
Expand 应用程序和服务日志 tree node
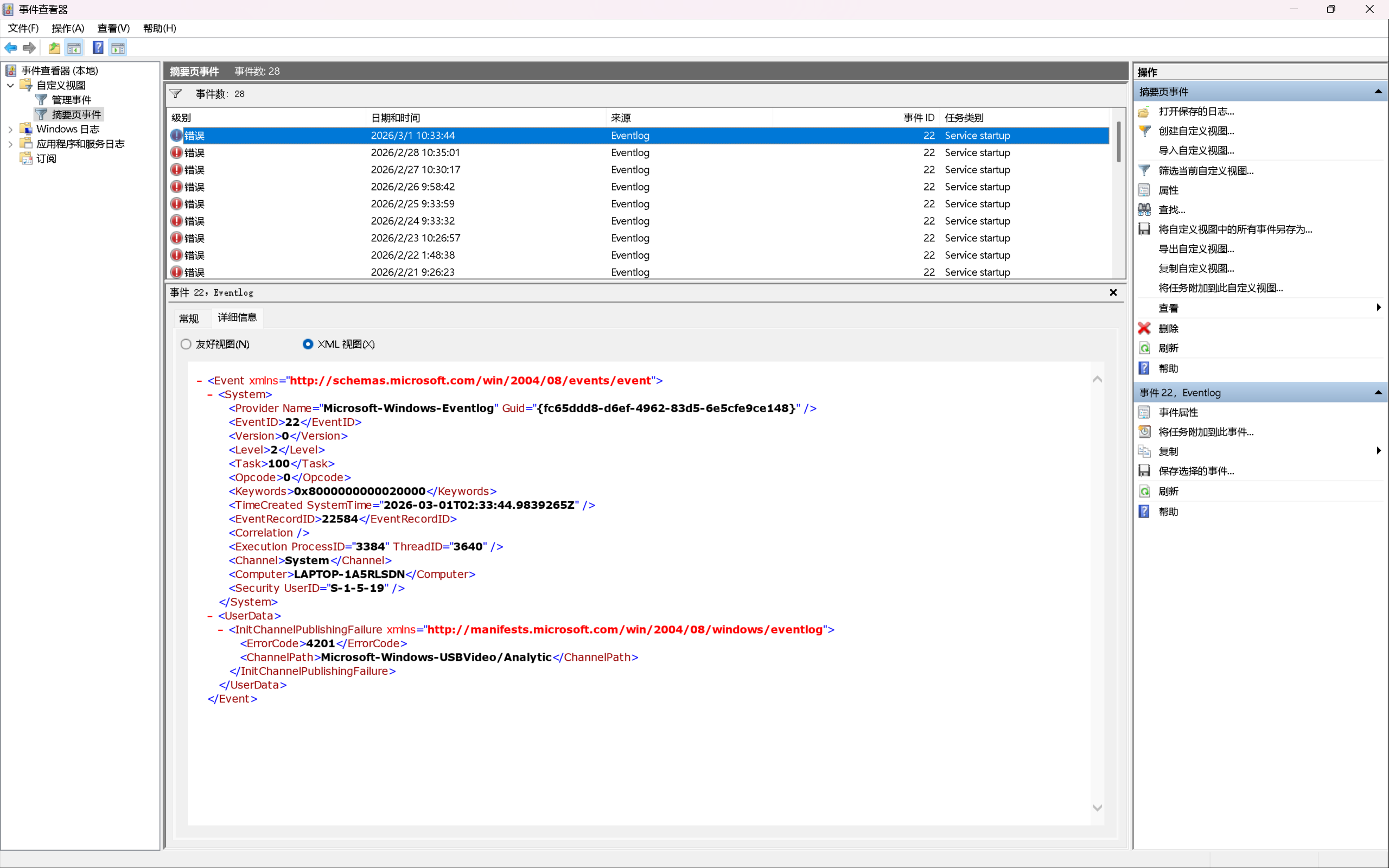click(x=10, y=144)
